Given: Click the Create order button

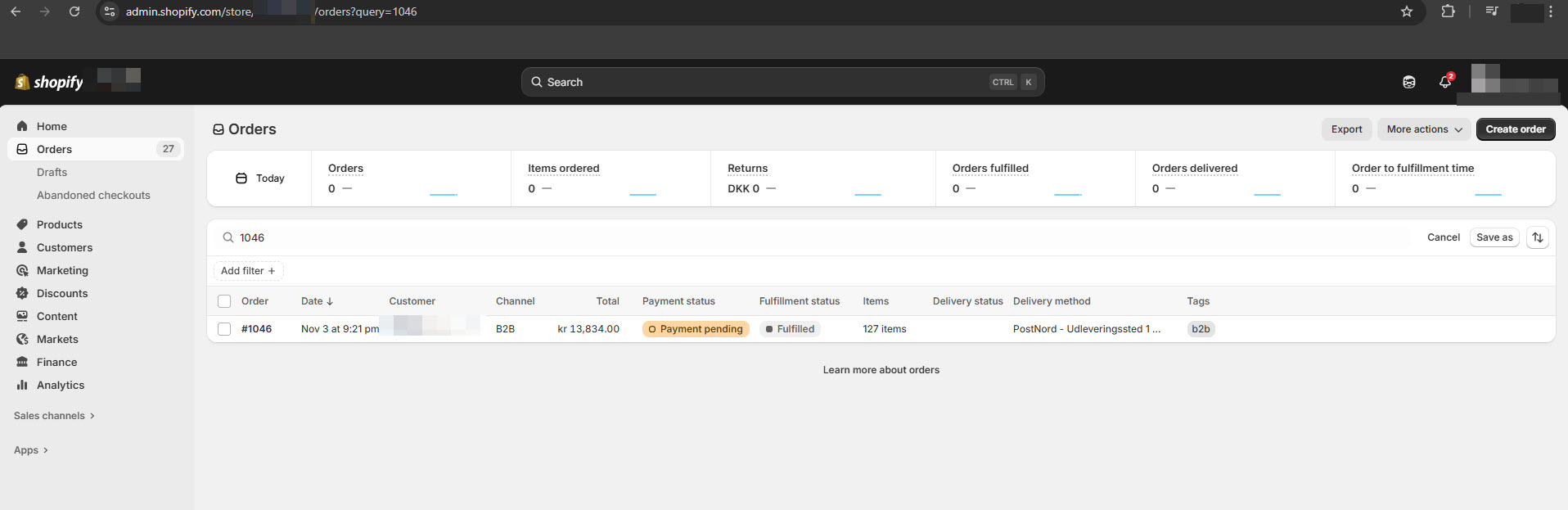Looking at the screenshot, I should click(1515, 129).
